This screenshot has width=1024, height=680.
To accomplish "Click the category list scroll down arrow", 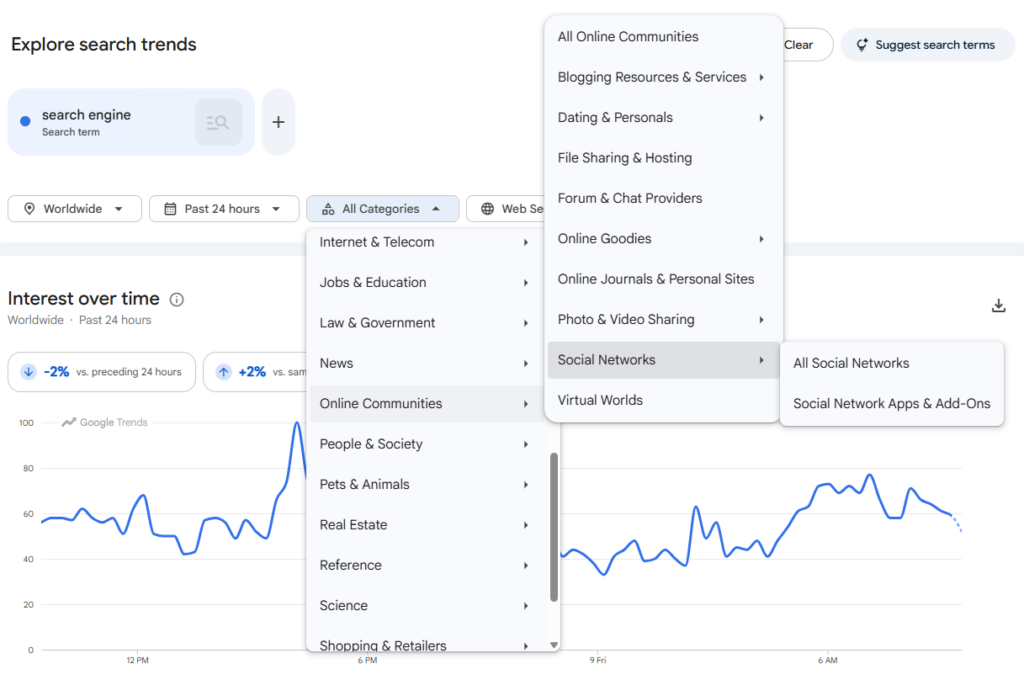I will pos(554,645).
